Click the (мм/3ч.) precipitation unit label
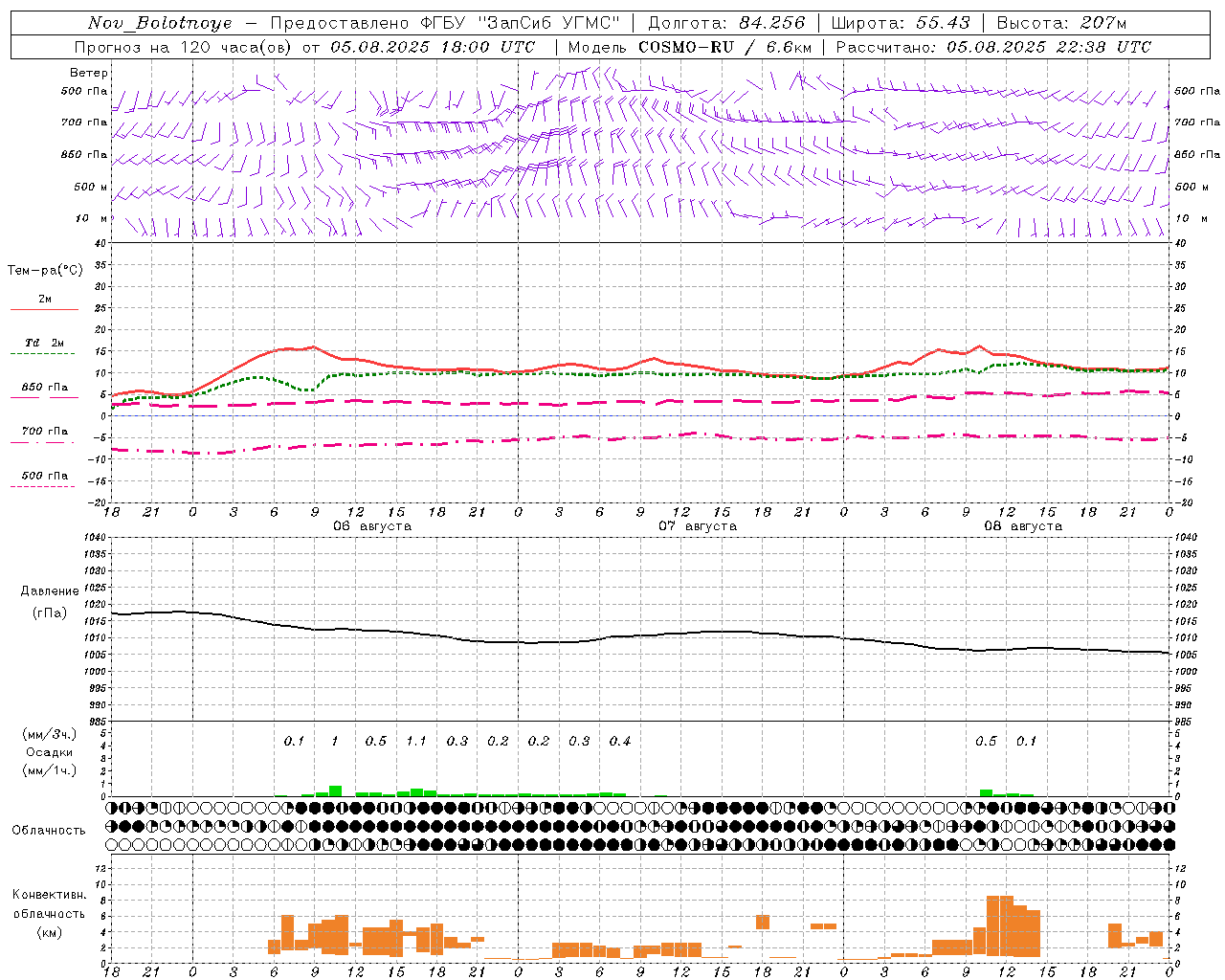 [50, 734]
